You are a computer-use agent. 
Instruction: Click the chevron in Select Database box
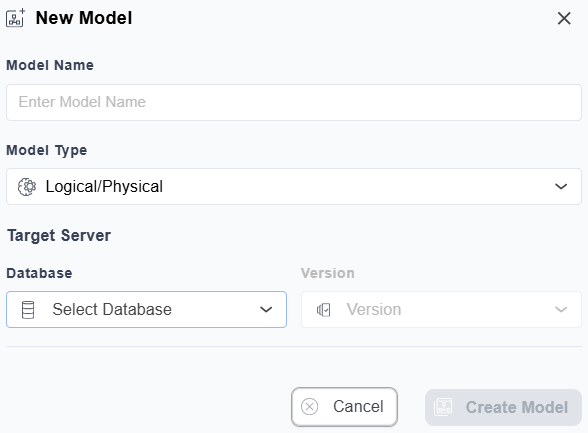[266, 310]
